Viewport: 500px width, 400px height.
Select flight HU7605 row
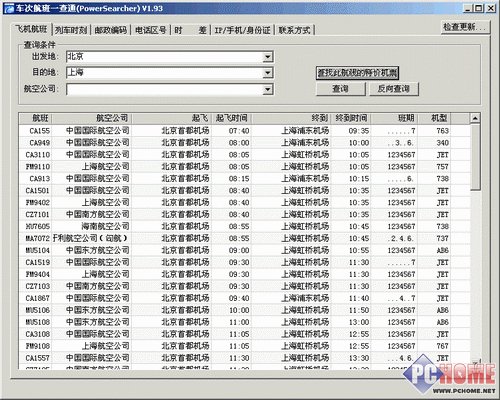point(244,227)
